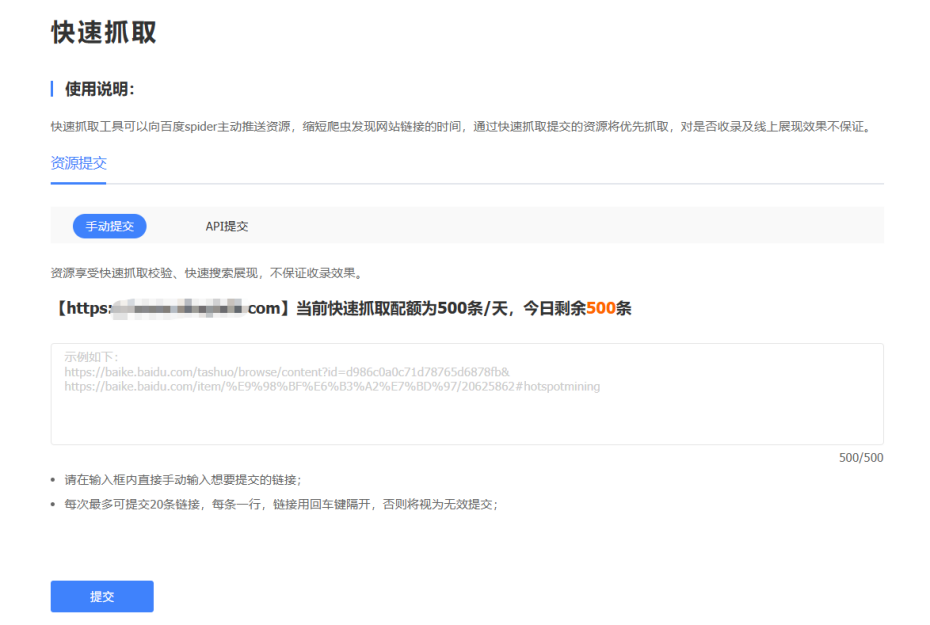Click the baike.baidu.com/item example URL
Screen dimensions: 930x625
click(x=332, y=386)
